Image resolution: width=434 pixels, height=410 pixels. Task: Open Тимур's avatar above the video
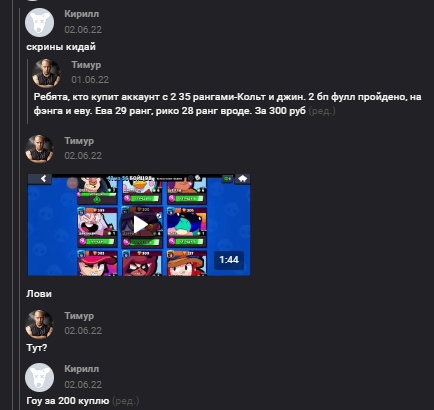pyautogui.click(x=39, y=149)
